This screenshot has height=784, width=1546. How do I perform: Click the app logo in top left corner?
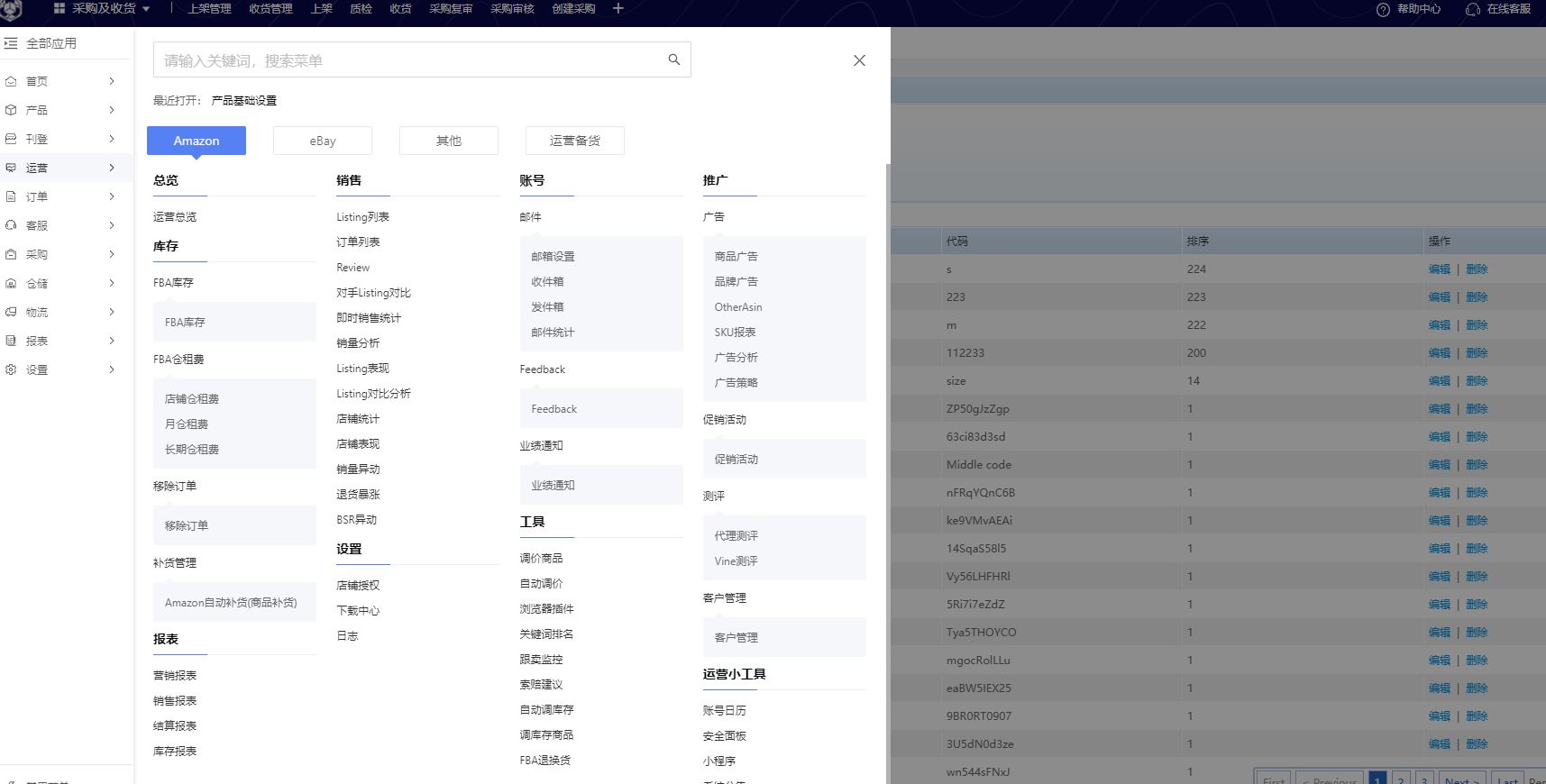coord(11,10)
